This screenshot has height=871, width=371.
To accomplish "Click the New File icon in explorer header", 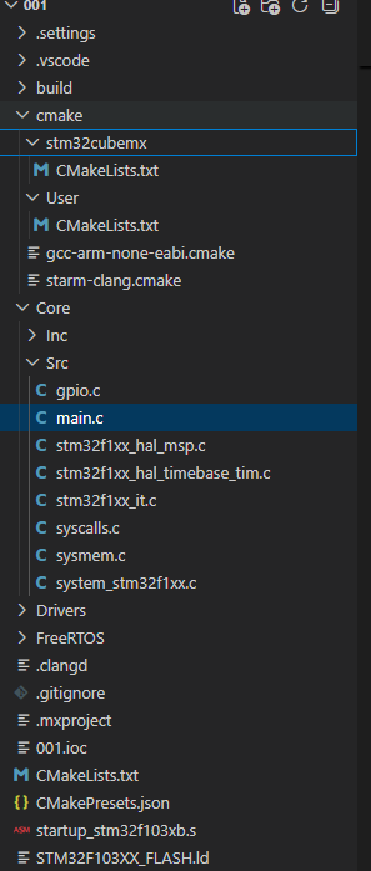I will 242,6.
